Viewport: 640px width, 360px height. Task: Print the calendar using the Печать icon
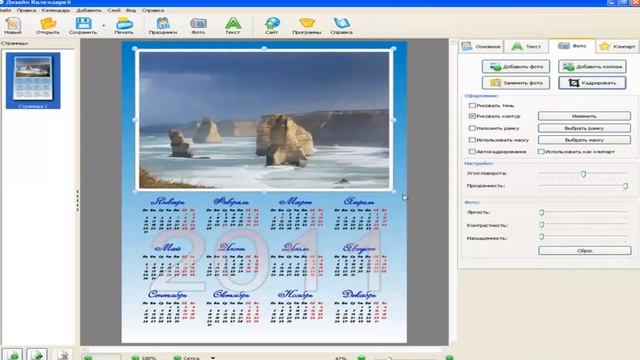pyautogui.click(x=124, y=25)
